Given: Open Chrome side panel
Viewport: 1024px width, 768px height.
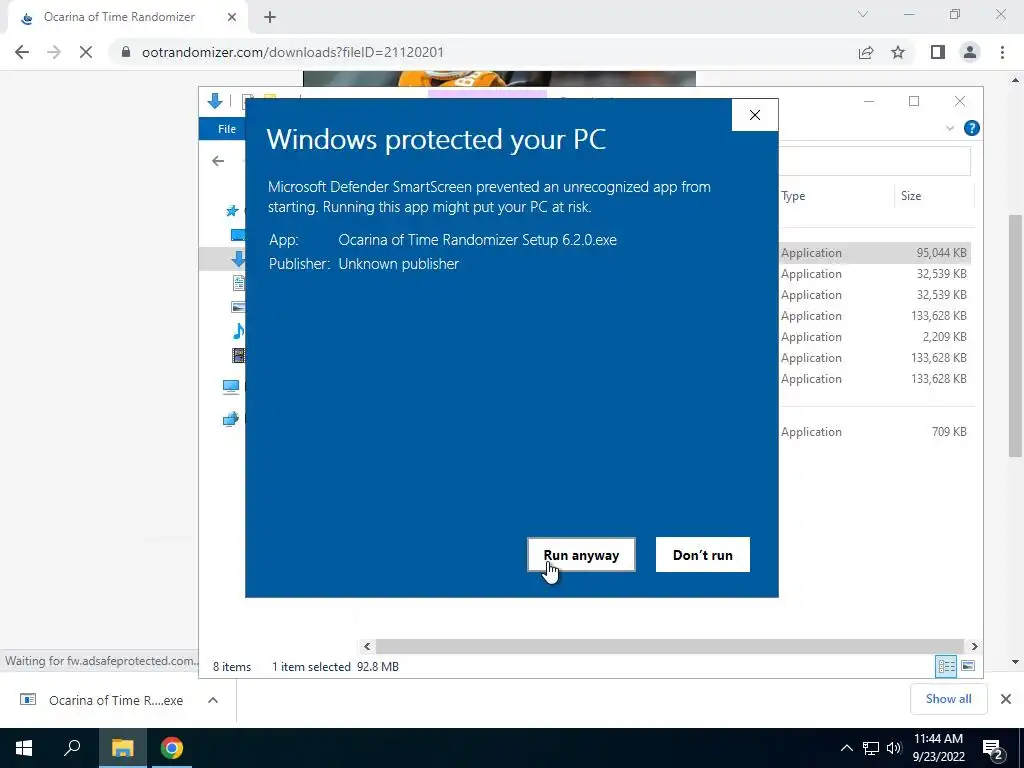Looking at the screenshot, I should point(938,52).
